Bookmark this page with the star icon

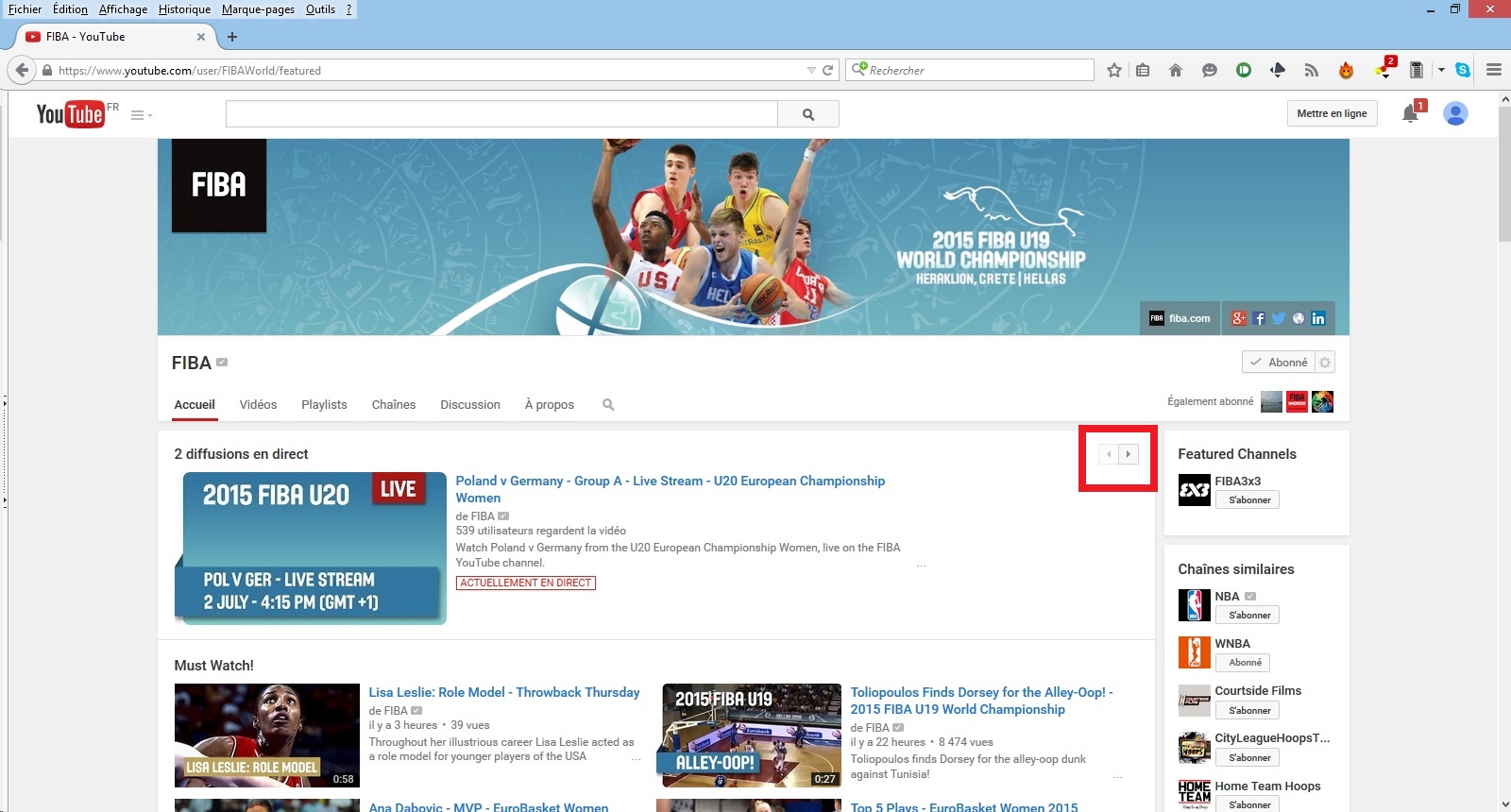click(1114, 70)
